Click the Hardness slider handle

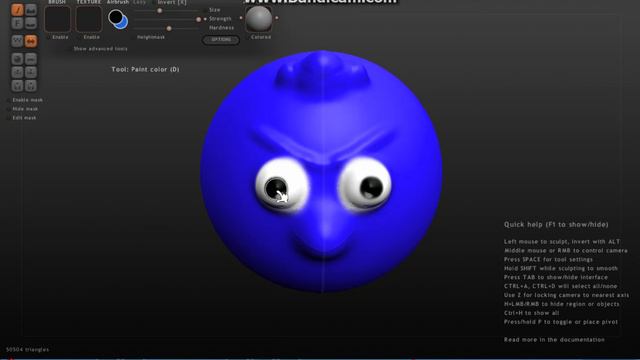pos(169,28)
